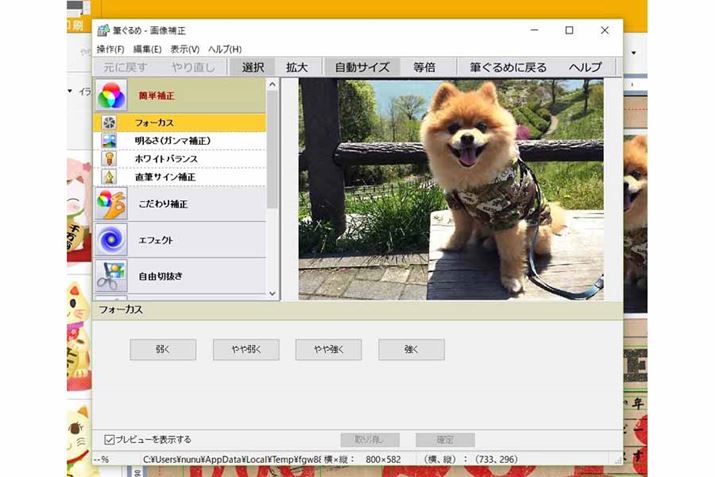The width and height of the screenshot is (715, 477).
Task: Activate the 拡大 zoom toolbar button
Action: click(297, 67)
